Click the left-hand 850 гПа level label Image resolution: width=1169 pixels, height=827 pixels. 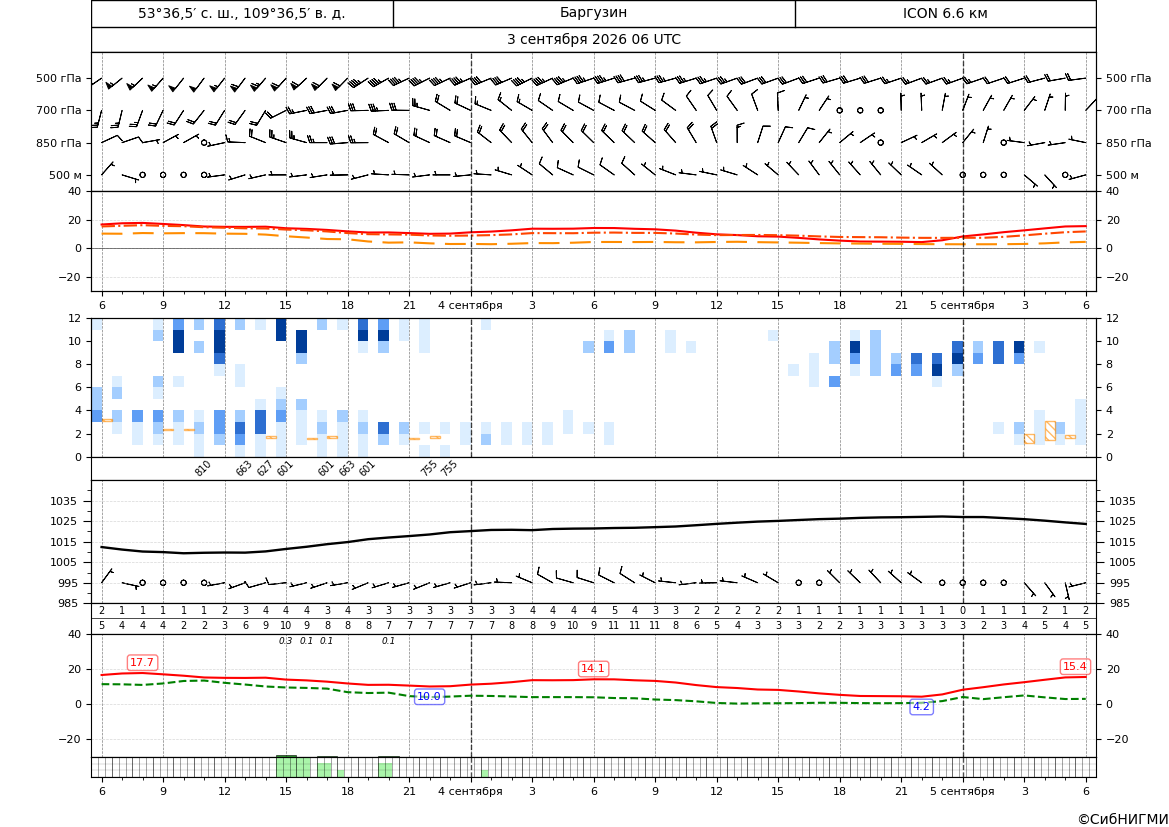59,143
